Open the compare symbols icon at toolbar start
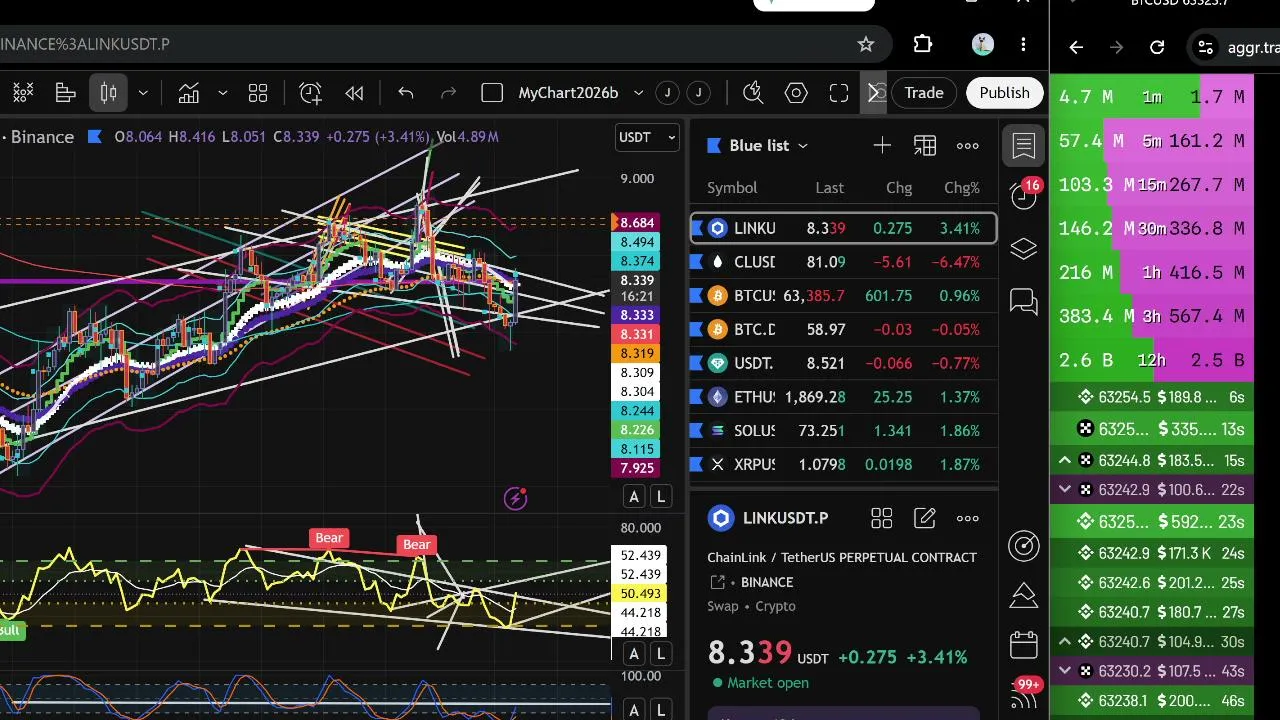This screenshot has height=720, width=1280. click(22, 93)
